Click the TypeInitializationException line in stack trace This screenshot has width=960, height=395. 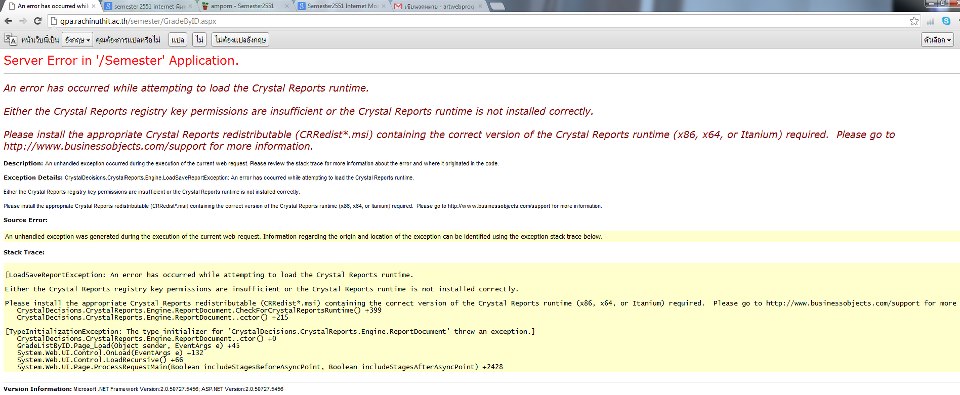[270, 331]
